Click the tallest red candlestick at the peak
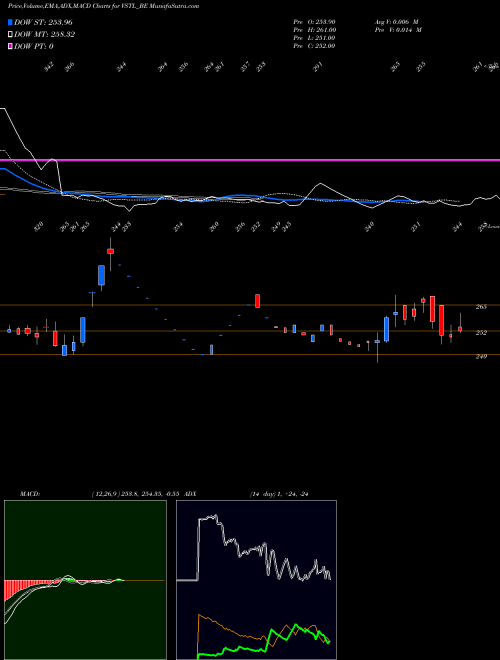This screenshot has width=500, height=660. 111,251
